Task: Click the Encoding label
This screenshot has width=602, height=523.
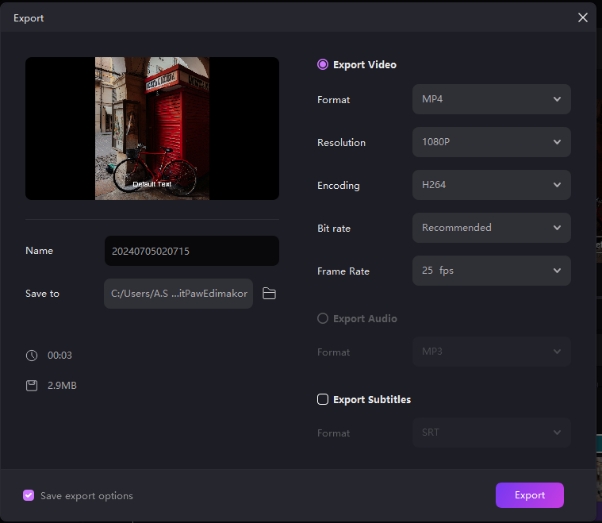Action: (338, 185)
